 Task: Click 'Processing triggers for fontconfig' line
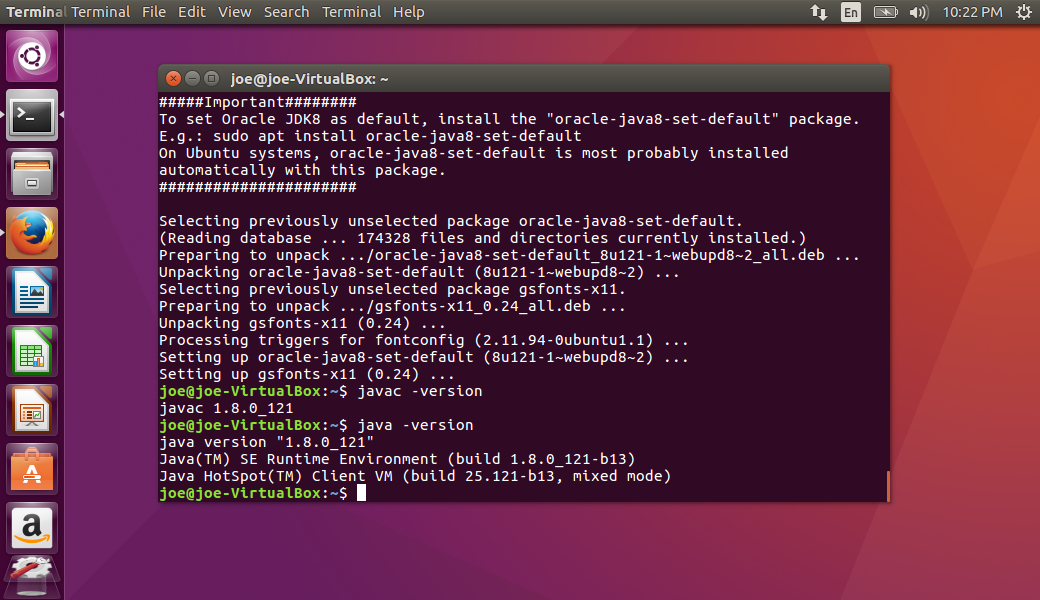[x=424, y=340]
